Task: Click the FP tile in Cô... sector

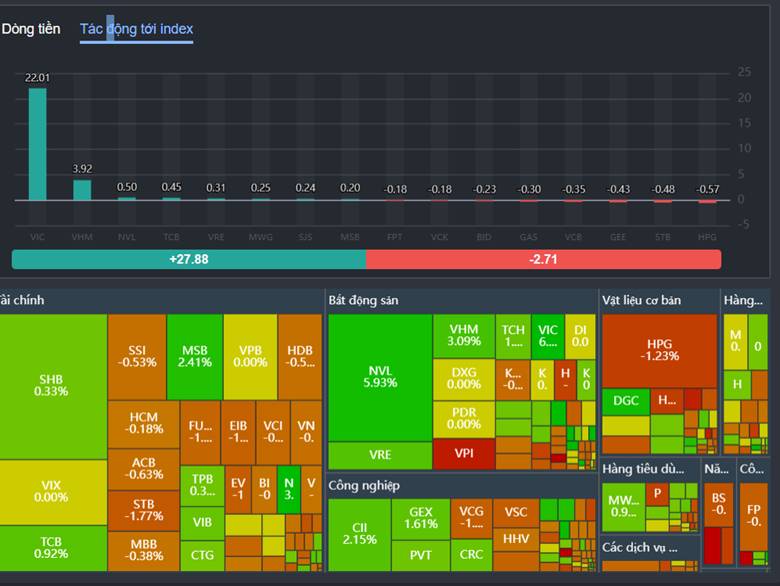Action: pyautogui.click(x=753, y=516)
